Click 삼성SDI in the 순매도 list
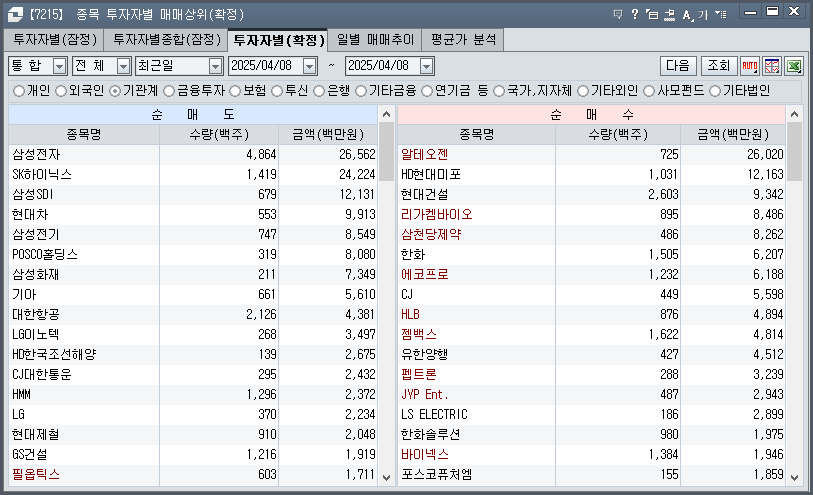This screenshot has width=813, height=495. [33, 194]
